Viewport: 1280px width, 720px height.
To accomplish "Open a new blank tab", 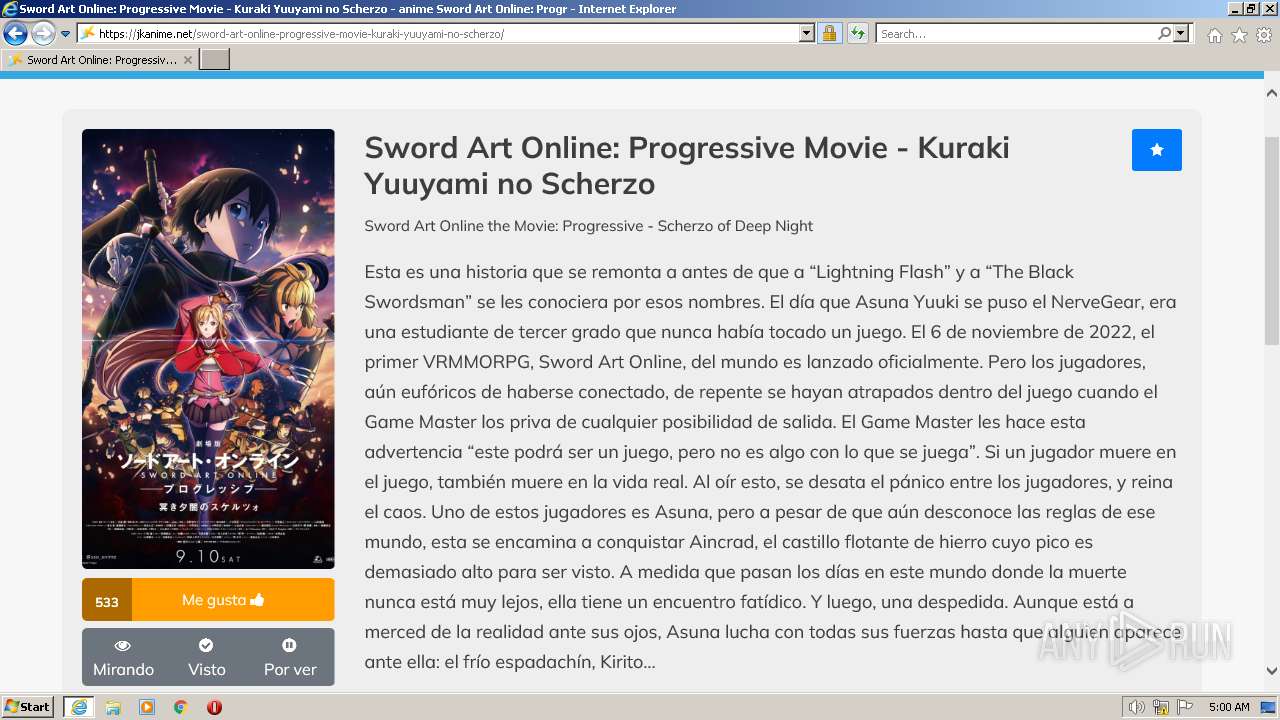I will click(x=215, y=60).
